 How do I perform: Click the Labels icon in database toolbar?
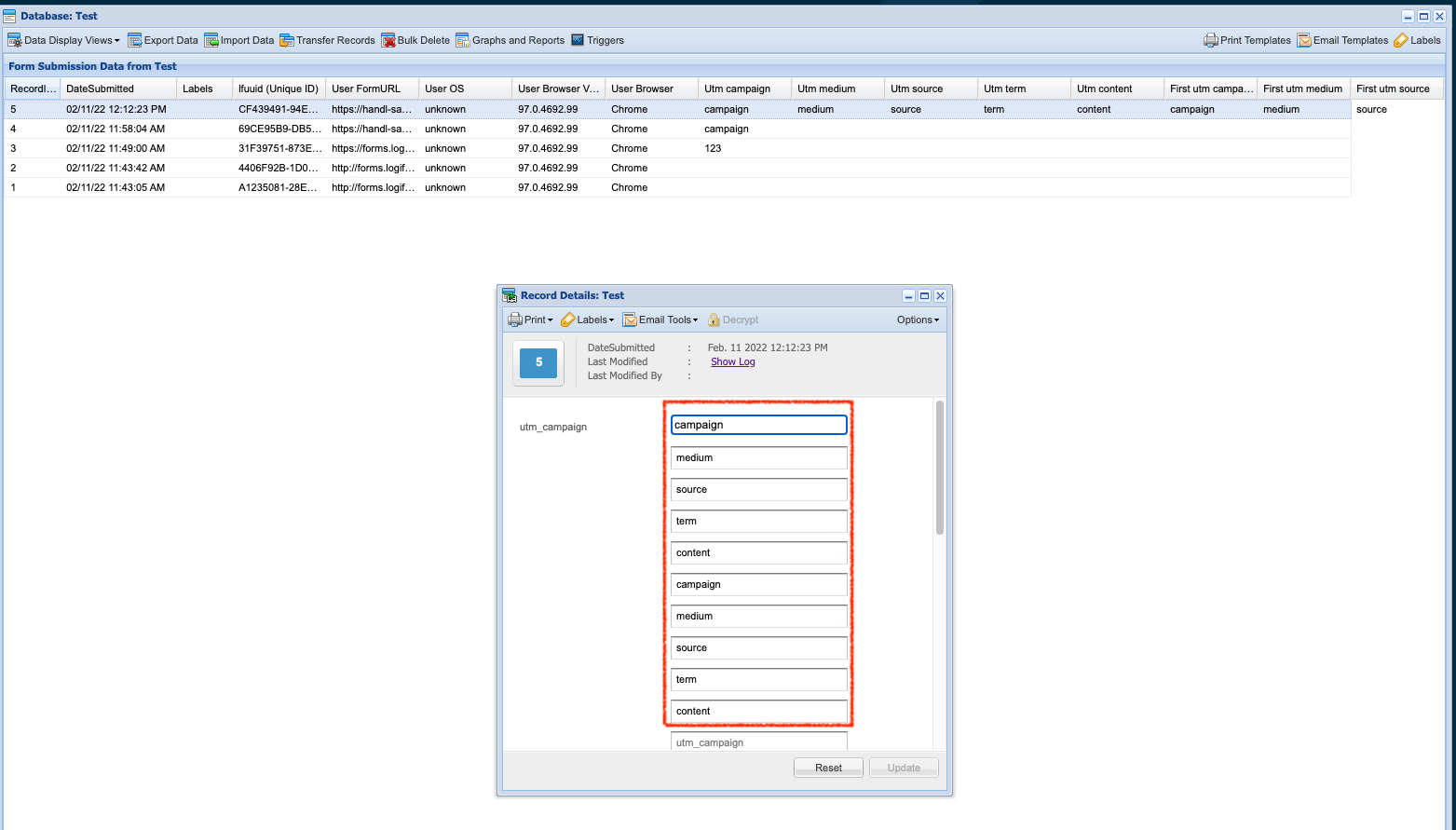point(1401,40)
